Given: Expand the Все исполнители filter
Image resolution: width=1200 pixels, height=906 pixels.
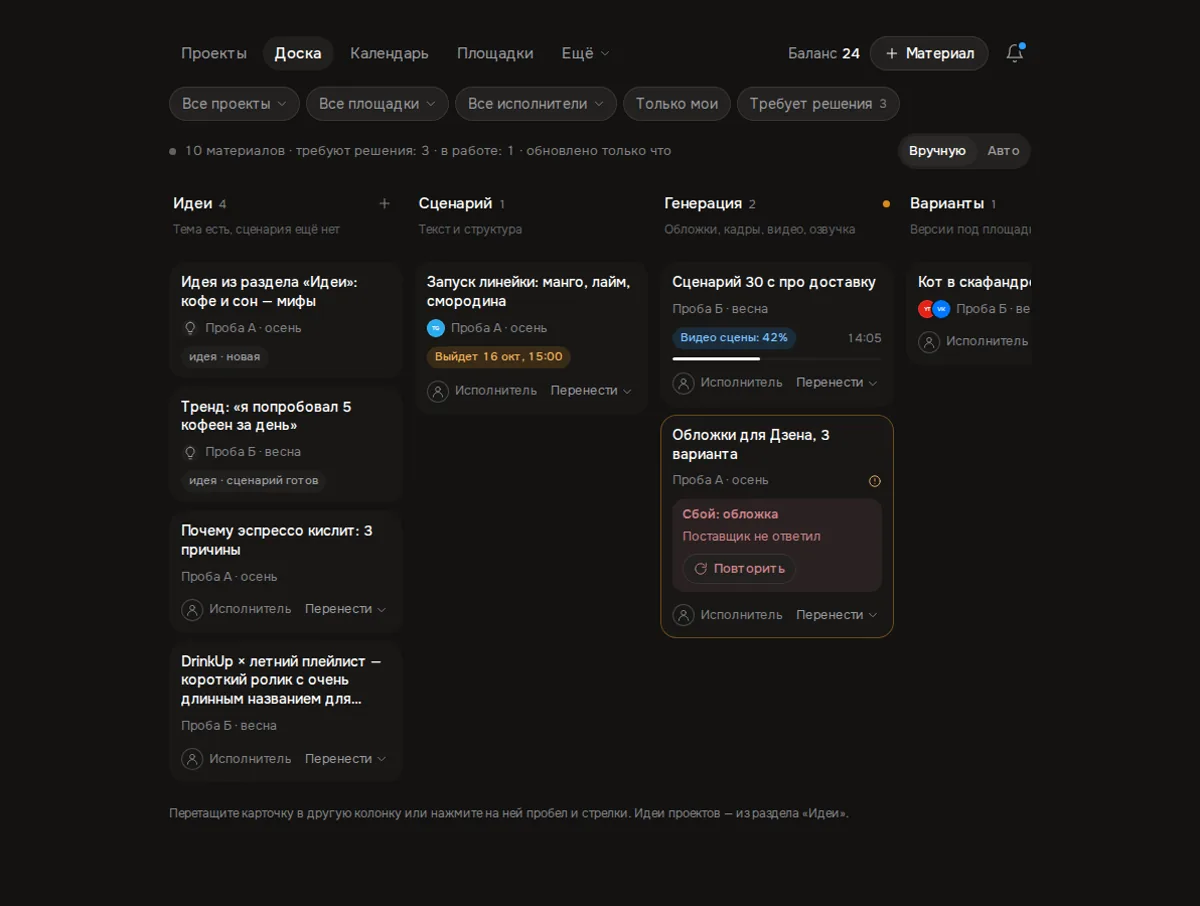Looking at the screenshot, I should click(536, 104).
